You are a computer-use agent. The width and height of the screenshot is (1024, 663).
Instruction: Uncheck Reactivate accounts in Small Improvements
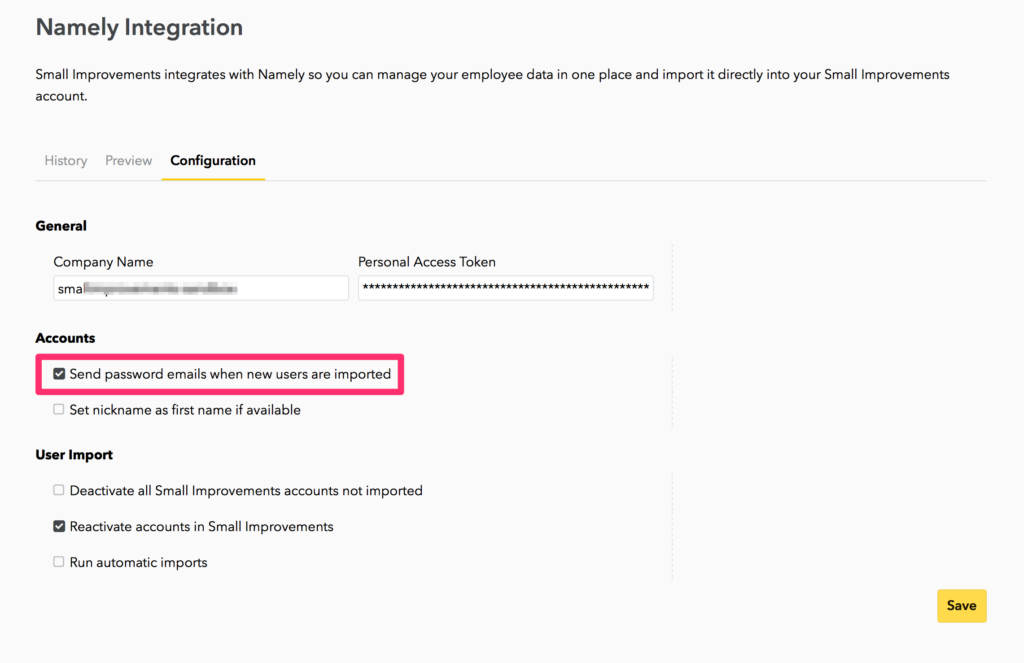pyautogui.click(x=59, y=526)
